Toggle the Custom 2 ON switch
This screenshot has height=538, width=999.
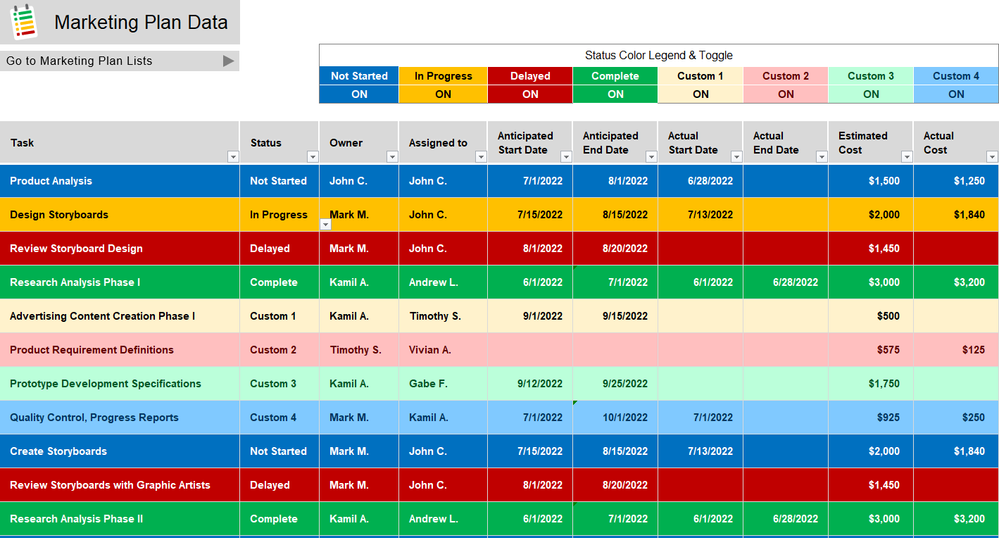(x=786, y=94)
